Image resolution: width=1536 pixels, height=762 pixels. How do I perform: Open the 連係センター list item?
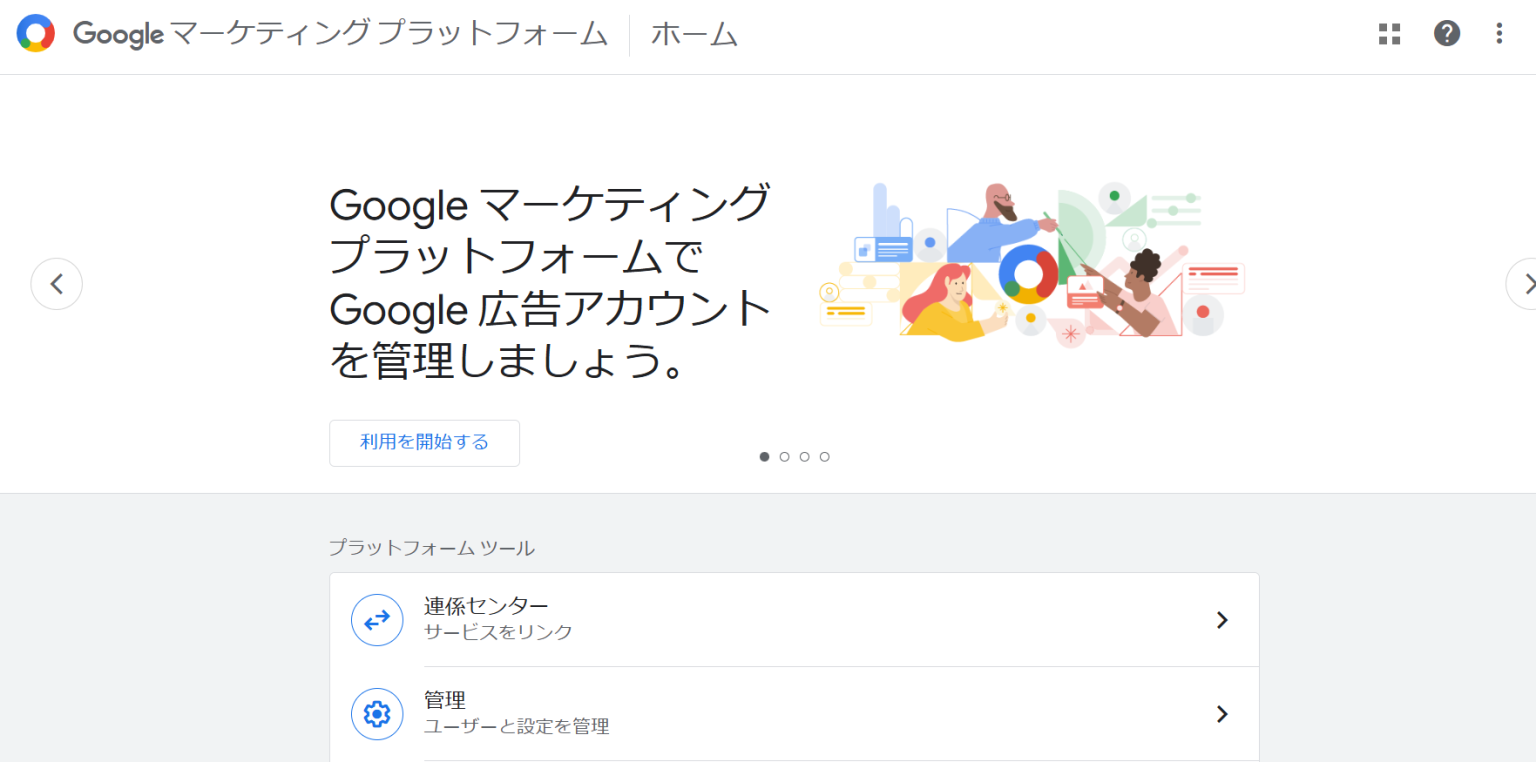pyautogui.click(x=794, y=620)
